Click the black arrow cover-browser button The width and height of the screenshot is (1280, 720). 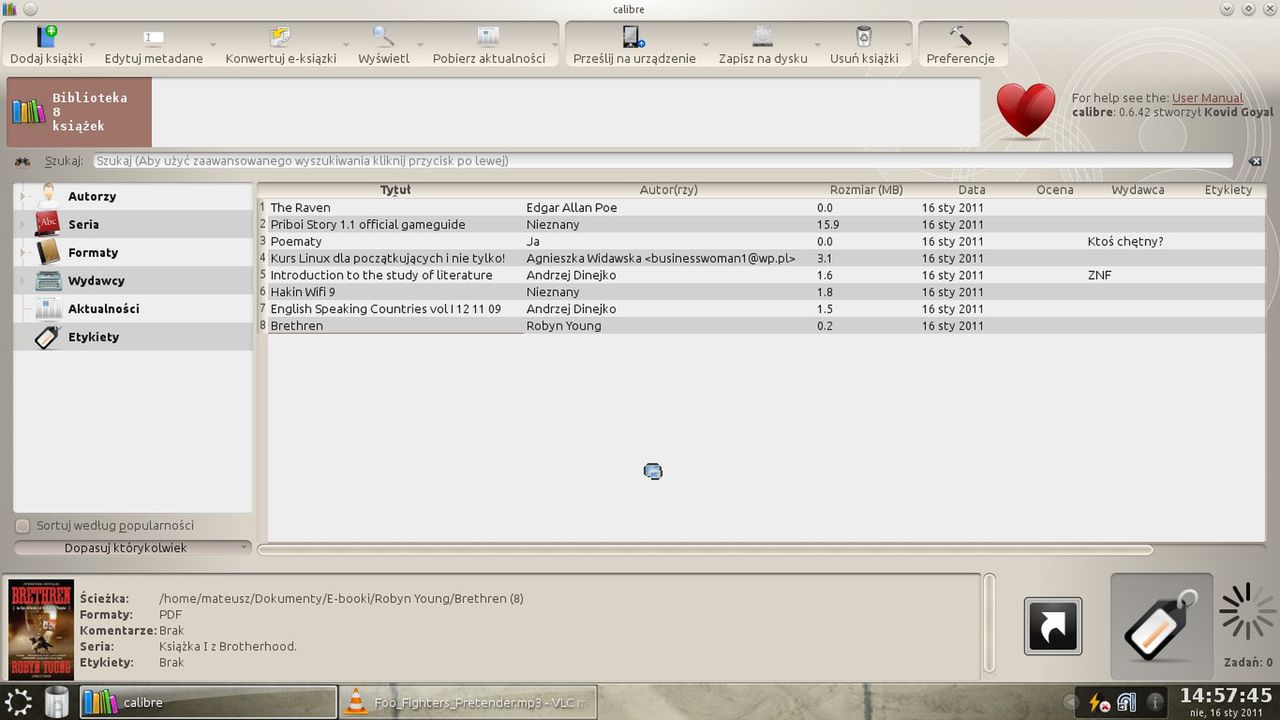pos(1053,626)
